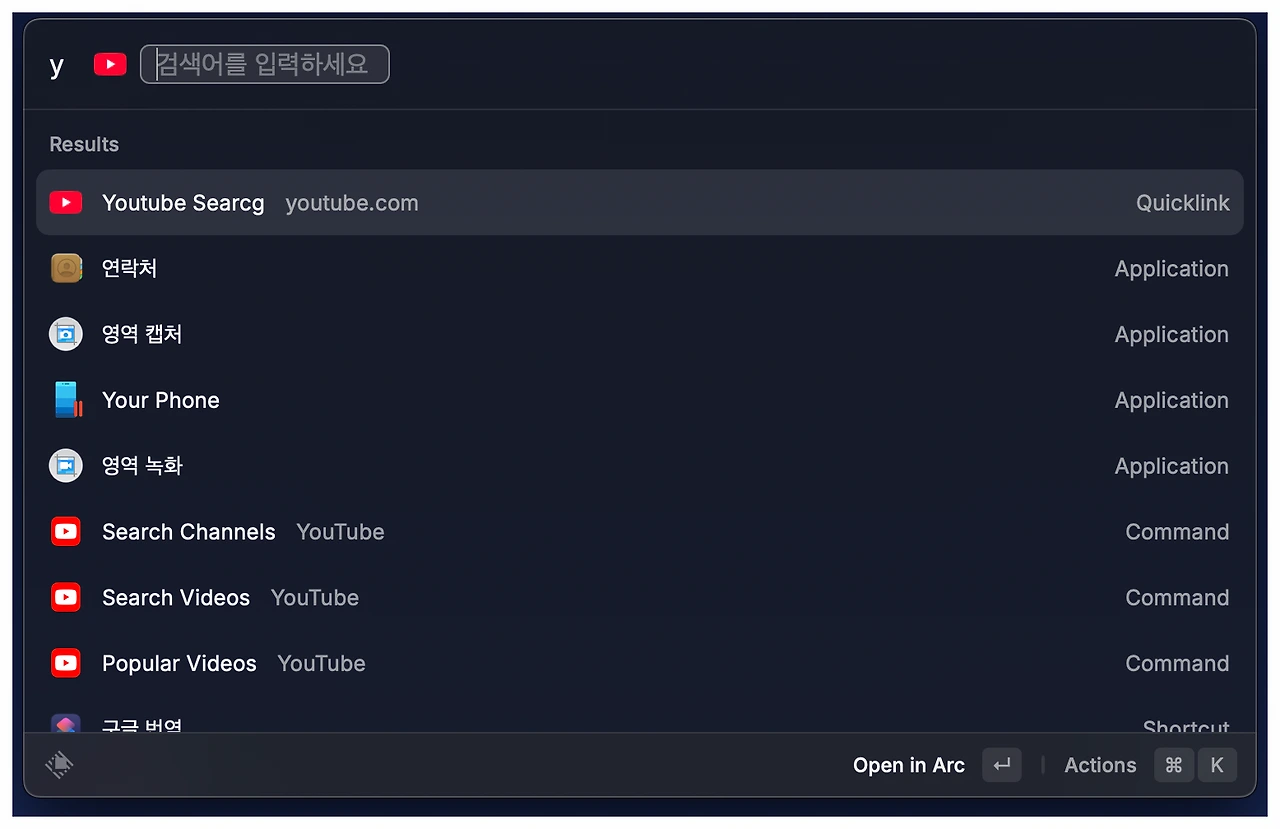Image resolution: width=1280 pixels, height=829 pixels.
Task: Select the Search Channels command name
Action: (x=189, y=532)
